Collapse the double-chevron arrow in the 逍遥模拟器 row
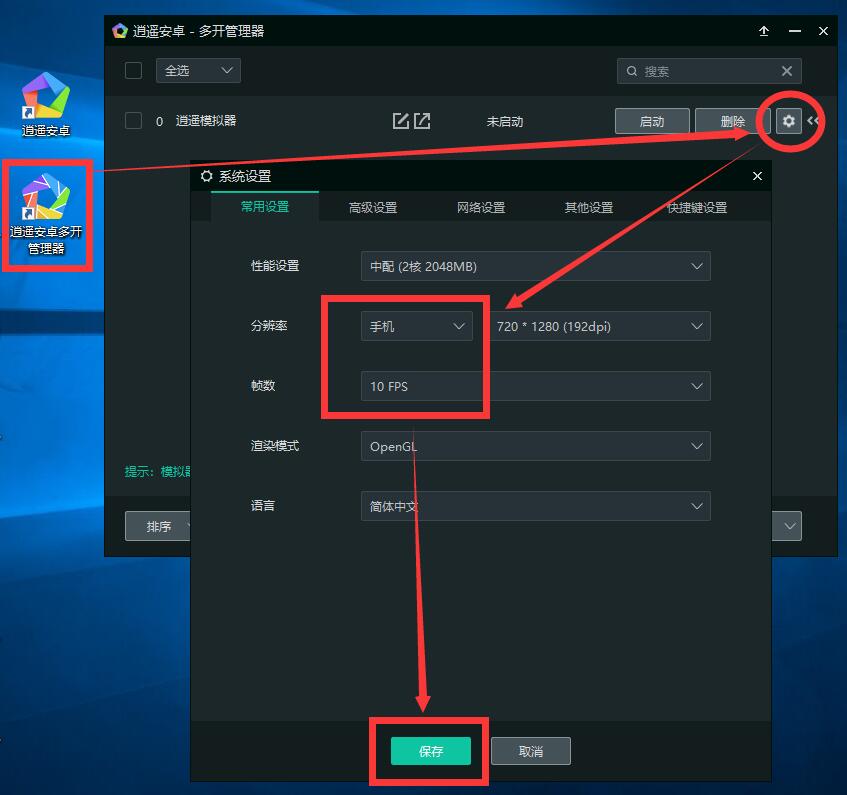Screen dimensions: 847x795 click(x=813, y=120)
